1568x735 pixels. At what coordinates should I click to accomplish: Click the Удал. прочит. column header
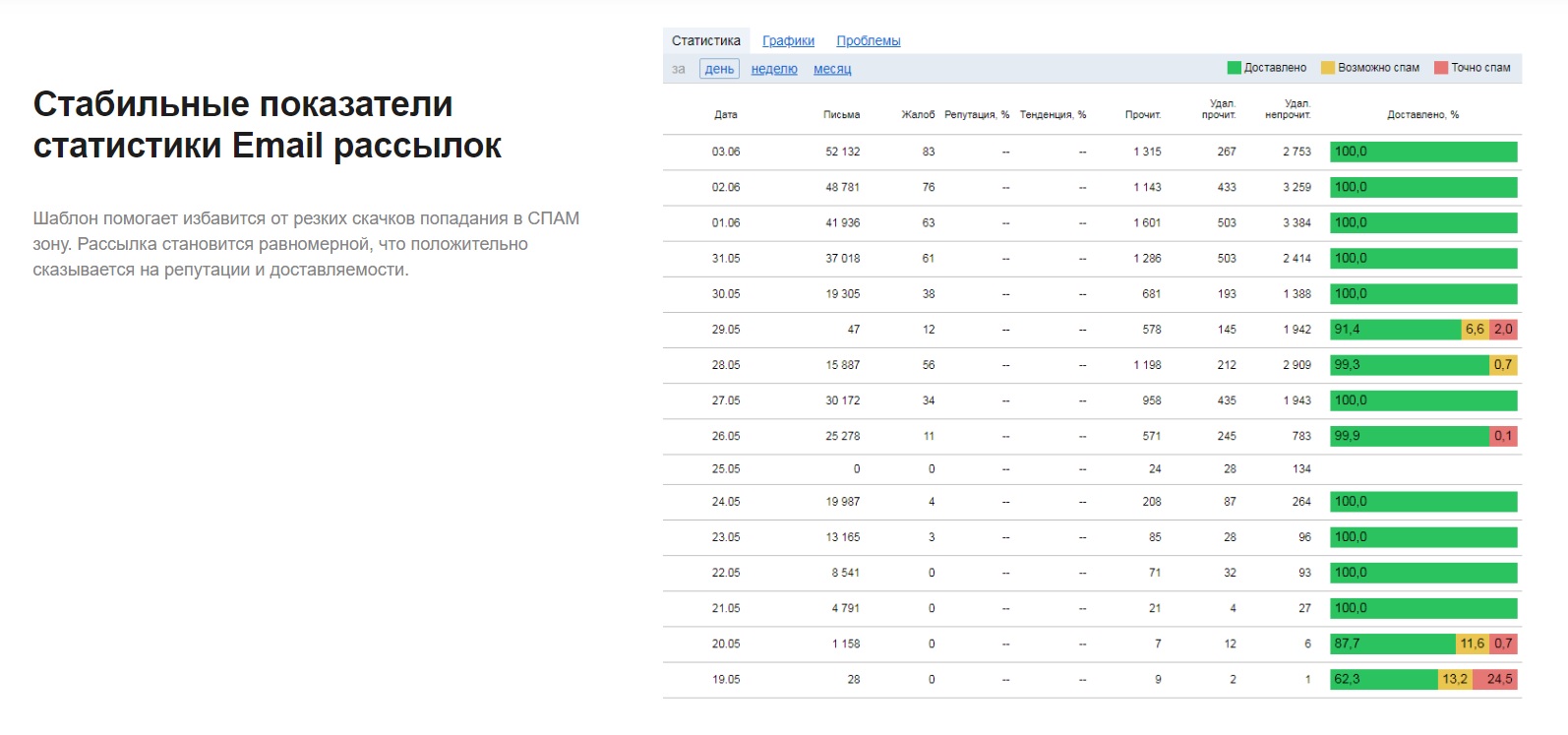click(1220, 109)
